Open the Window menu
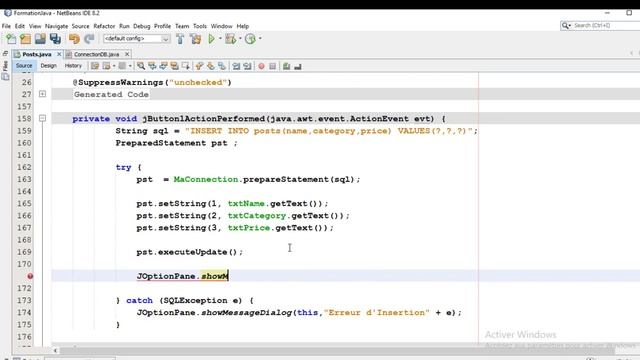The width and height of the screenshot is (640, 360). pos(221,26)
